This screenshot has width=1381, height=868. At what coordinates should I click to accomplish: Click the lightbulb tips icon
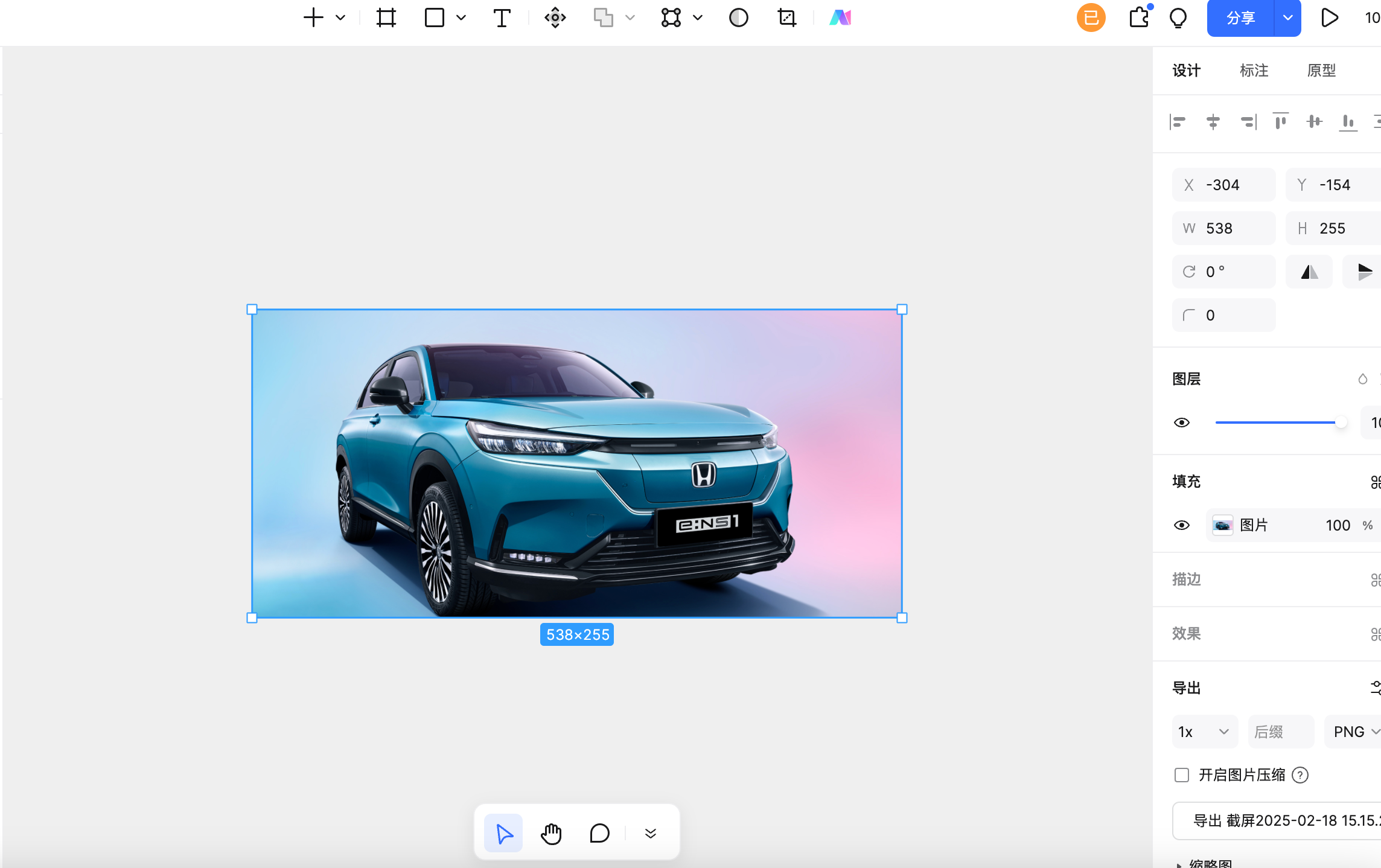(1178, 18)
